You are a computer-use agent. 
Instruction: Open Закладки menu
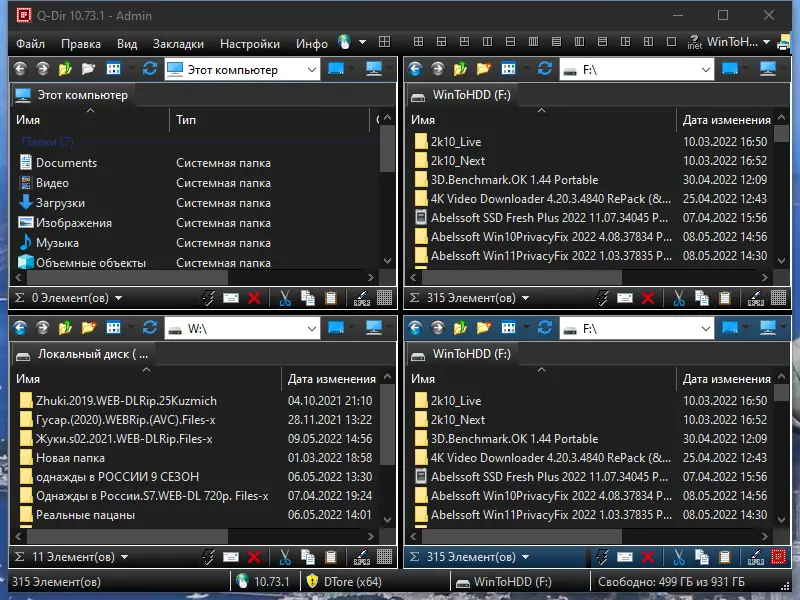click(x=178, y=44)
